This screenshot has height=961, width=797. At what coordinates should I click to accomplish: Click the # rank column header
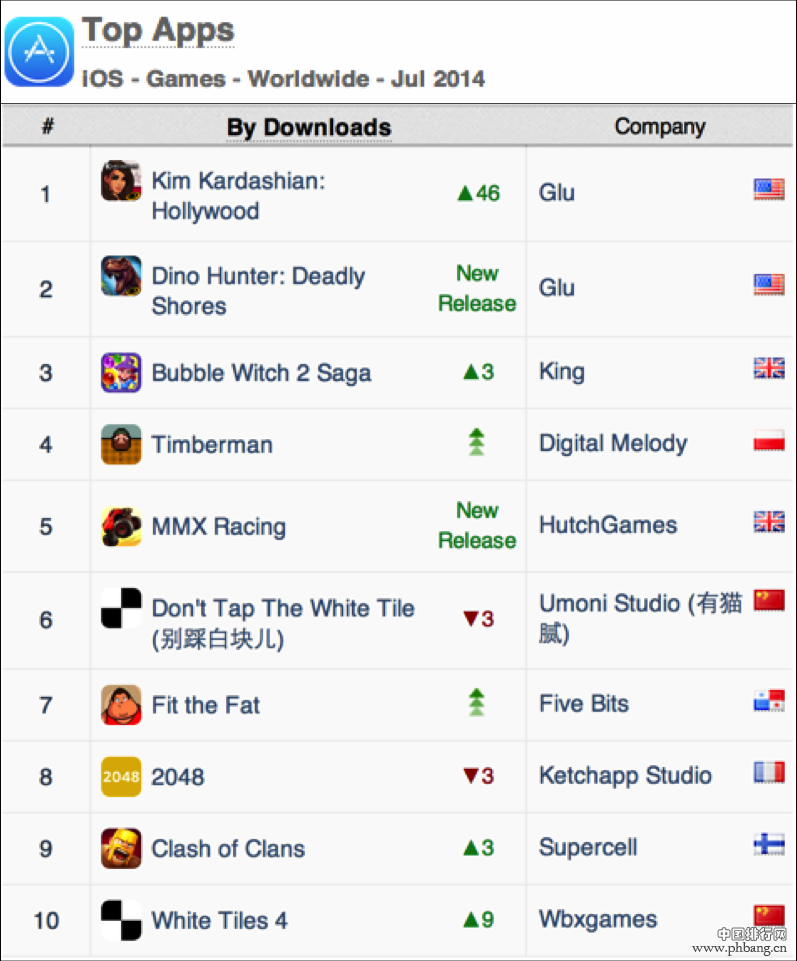[x=47, y=127]
